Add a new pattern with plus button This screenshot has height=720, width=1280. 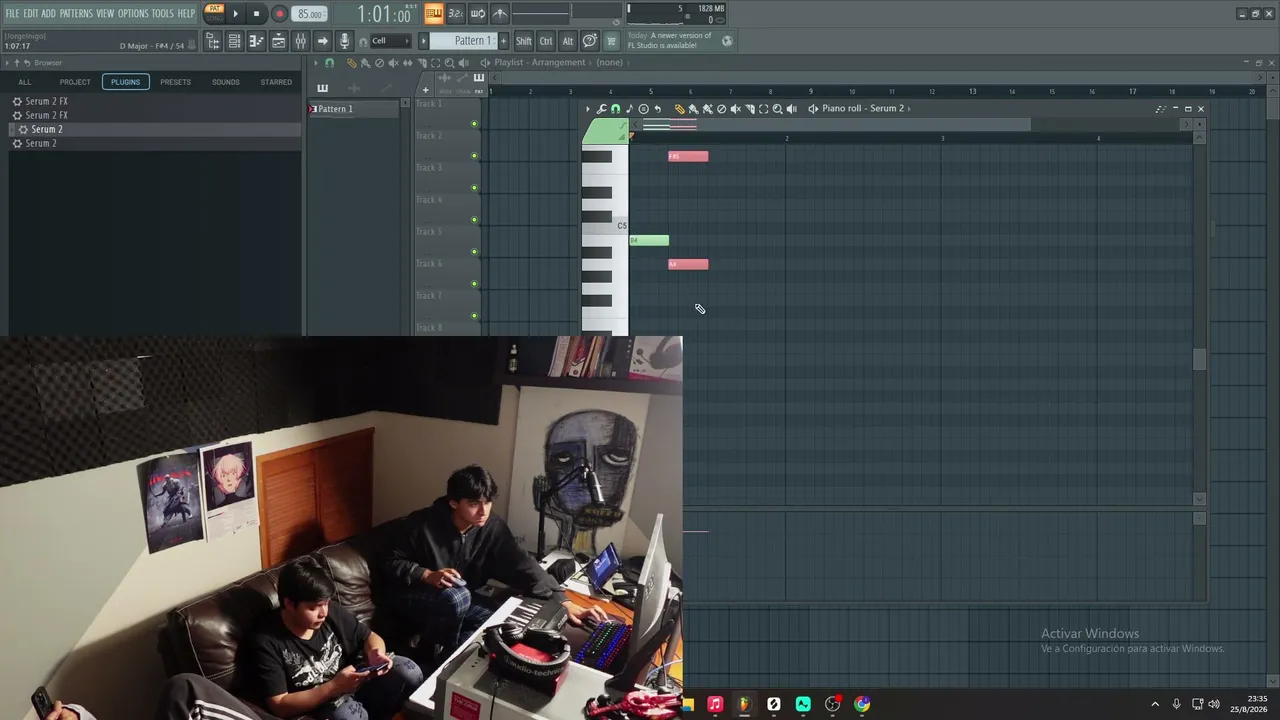(x=503, y=41)
